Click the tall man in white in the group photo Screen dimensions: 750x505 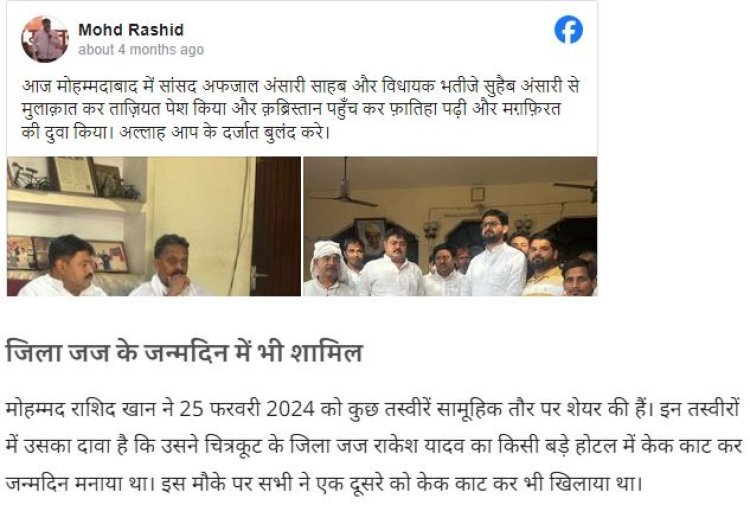[496, 253]
